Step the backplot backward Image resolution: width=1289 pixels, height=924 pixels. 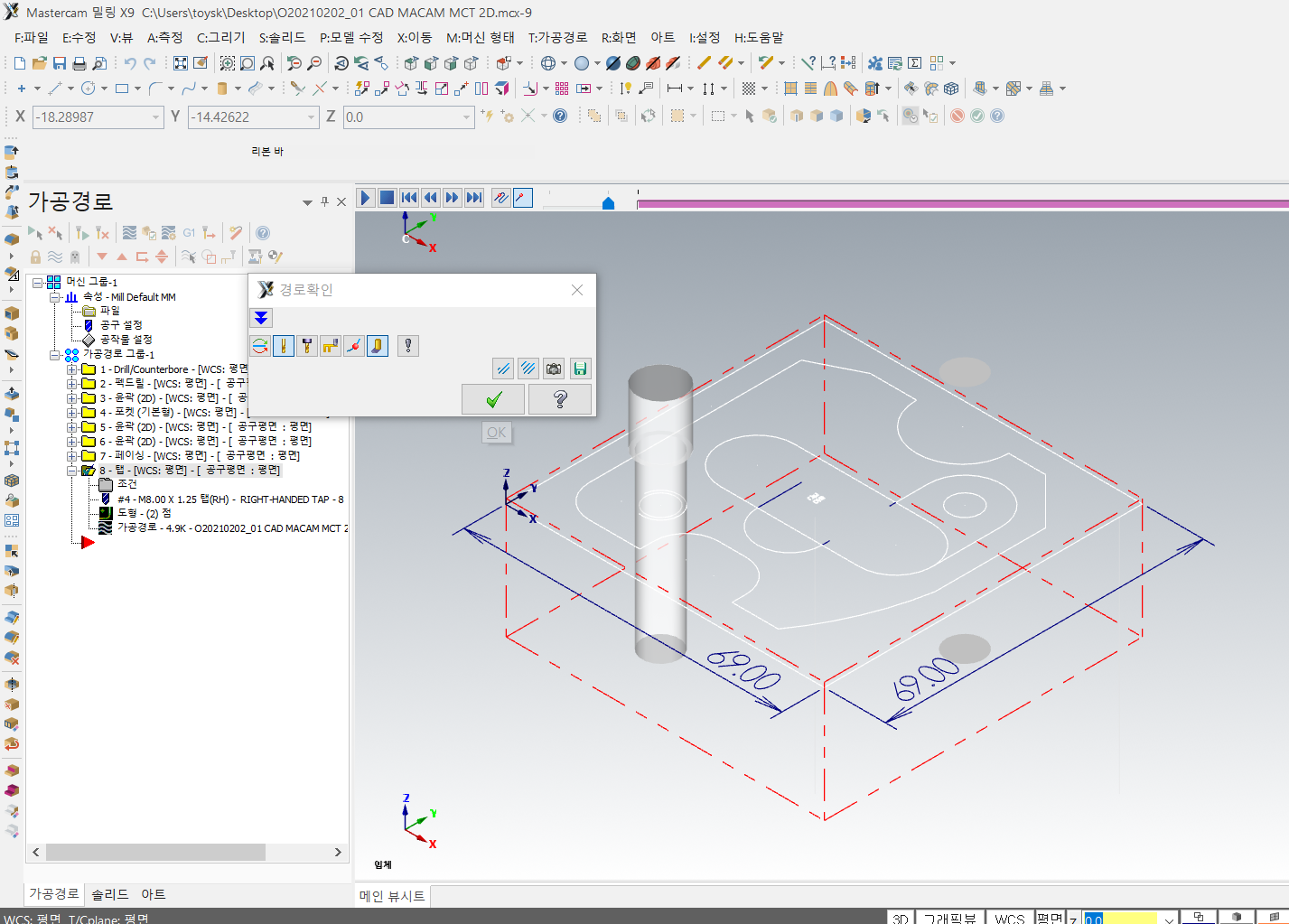click(431, 198)
